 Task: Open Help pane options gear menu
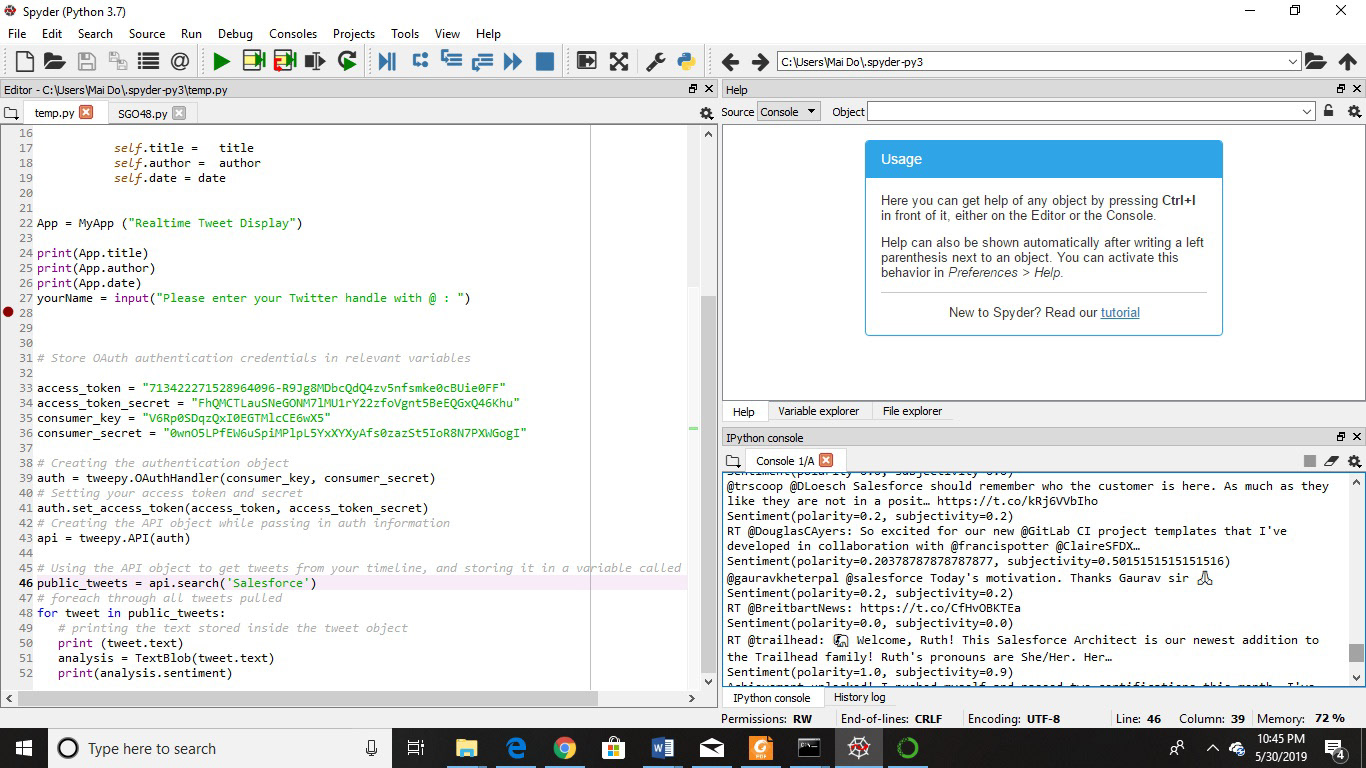click(x=1354, y=111)
